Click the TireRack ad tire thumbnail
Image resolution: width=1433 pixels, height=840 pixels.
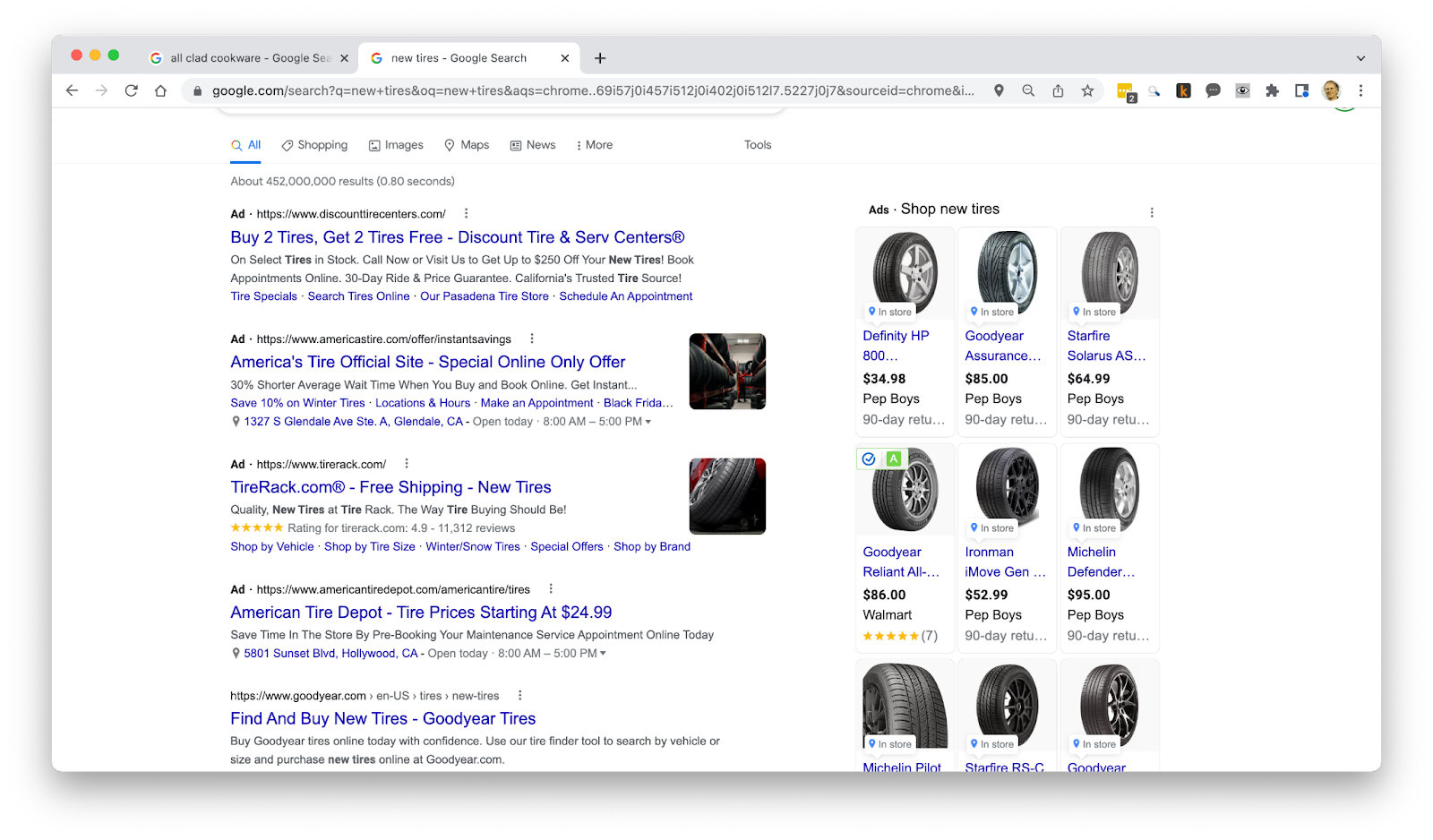pyautogui.click(x=727, y=496)
